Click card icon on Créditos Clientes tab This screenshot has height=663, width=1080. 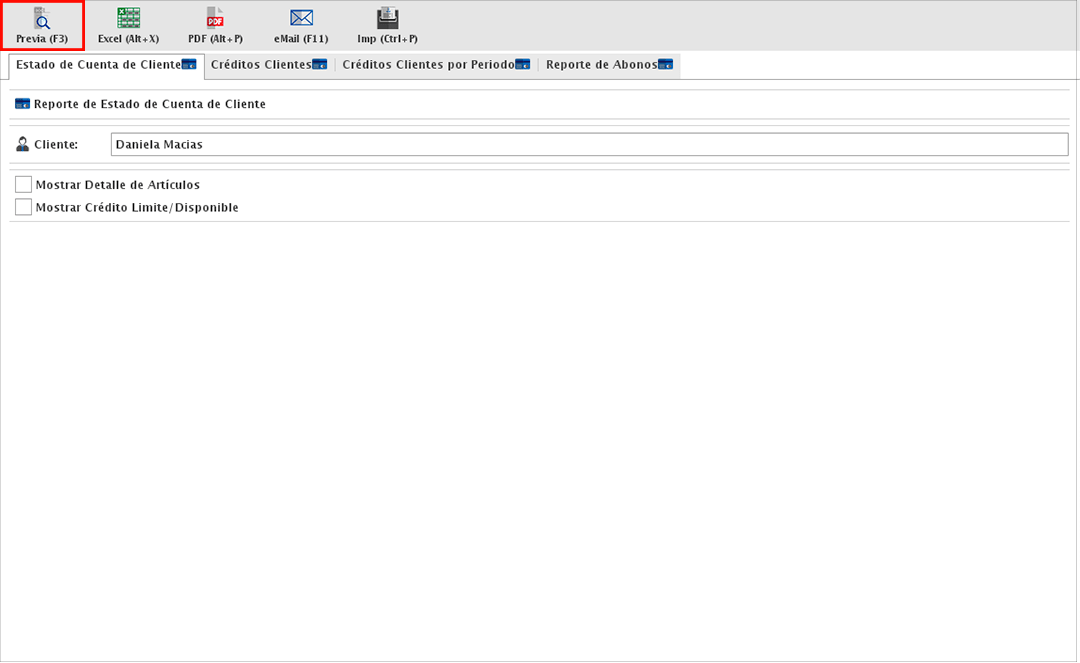319,65
